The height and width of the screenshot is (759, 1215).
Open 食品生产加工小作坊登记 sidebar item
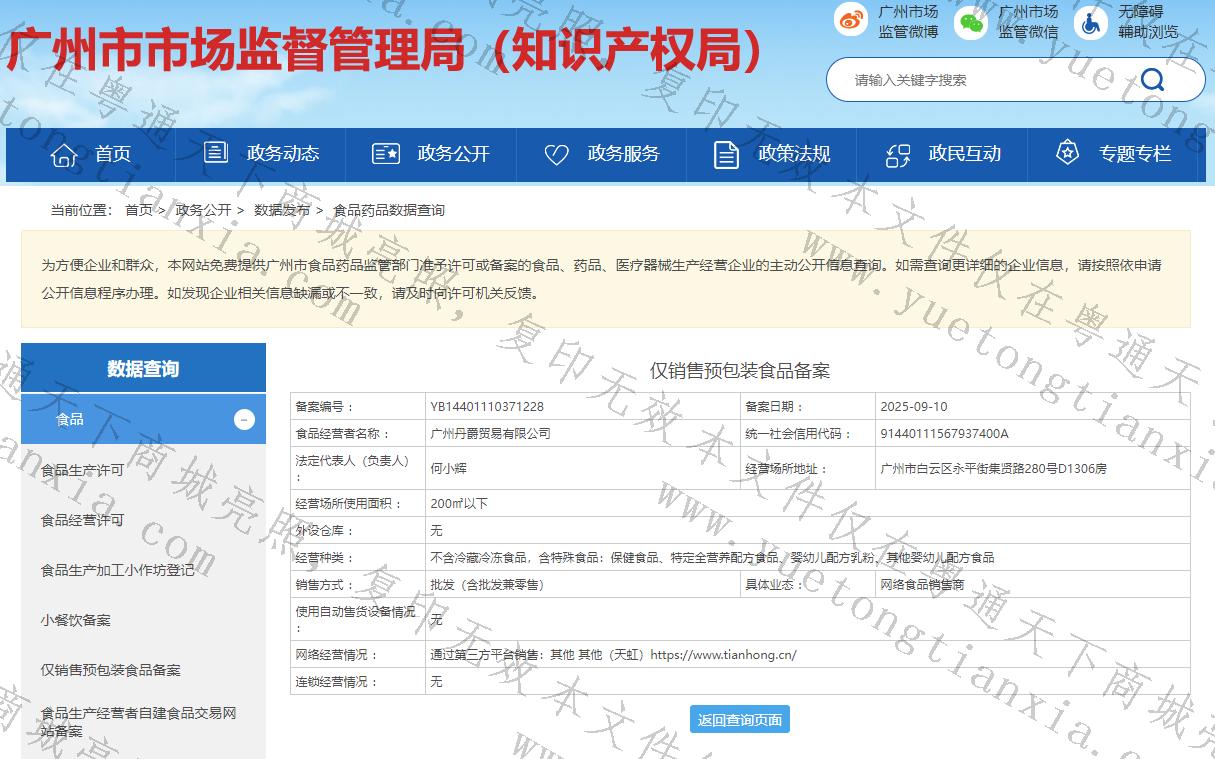point(117,570)
